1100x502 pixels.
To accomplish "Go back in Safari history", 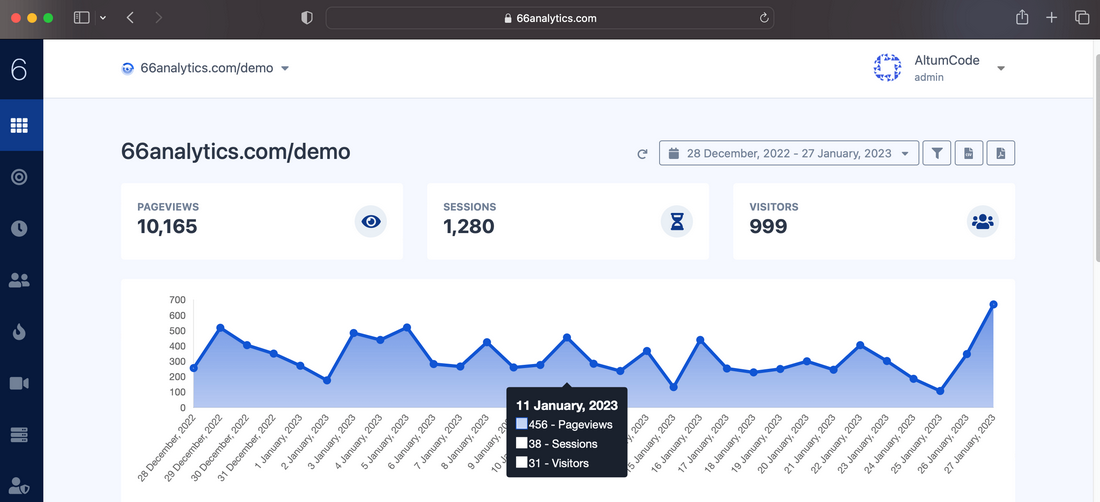I will point(130,18).
